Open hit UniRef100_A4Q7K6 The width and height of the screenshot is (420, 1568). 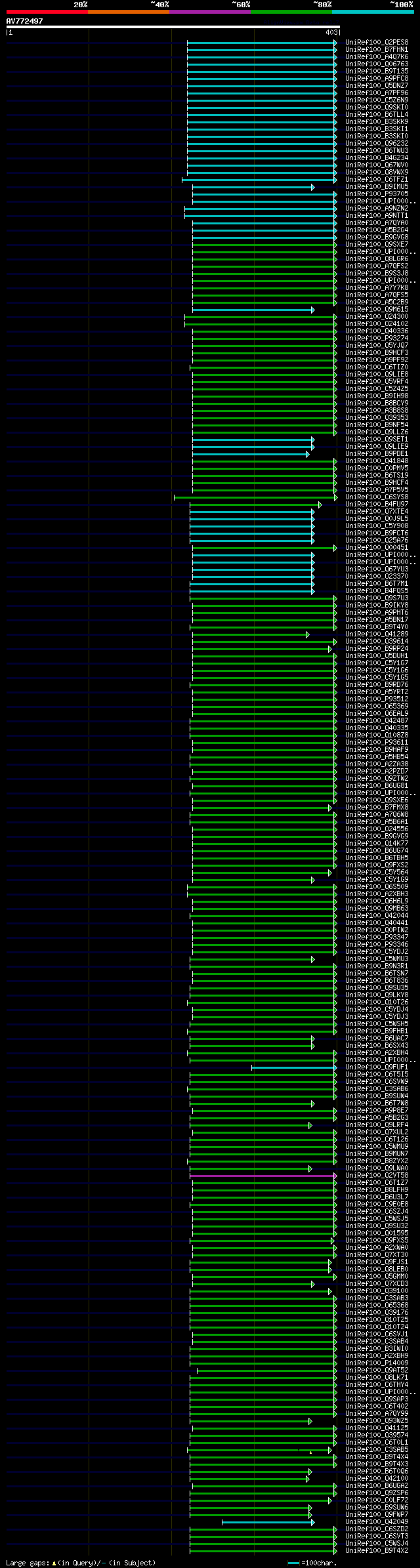point(377,57)
